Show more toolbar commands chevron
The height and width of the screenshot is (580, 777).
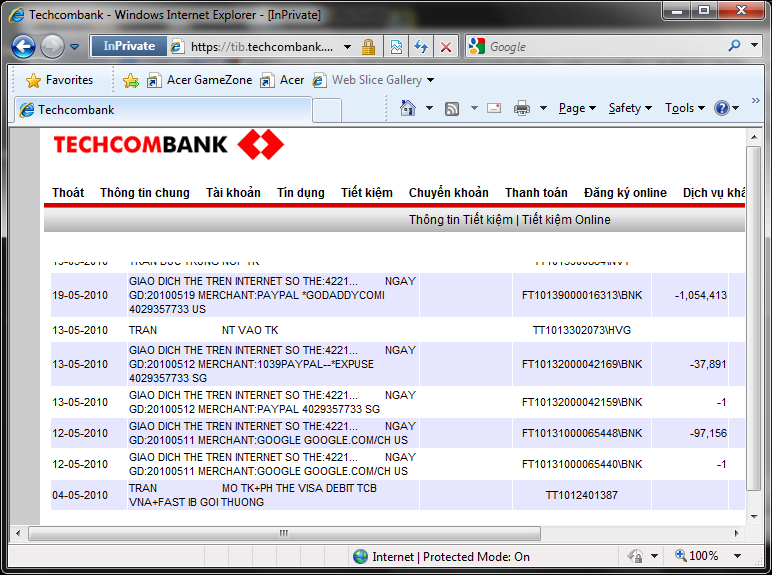pyautogui.click(x=756, y=101)
